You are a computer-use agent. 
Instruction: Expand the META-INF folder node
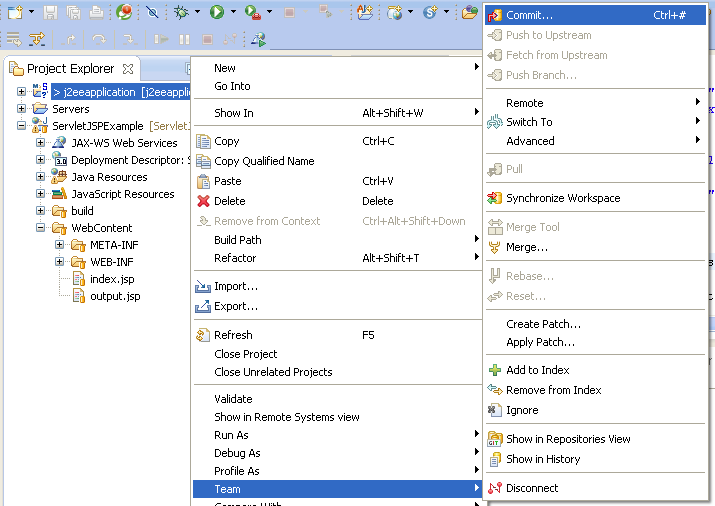click(59, 244)
